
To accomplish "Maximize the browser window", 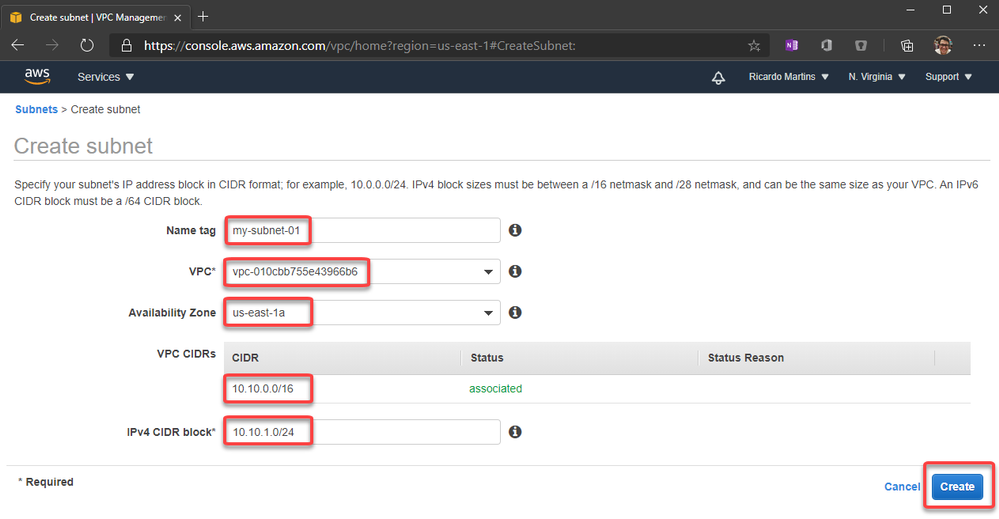I will point(947,10).
